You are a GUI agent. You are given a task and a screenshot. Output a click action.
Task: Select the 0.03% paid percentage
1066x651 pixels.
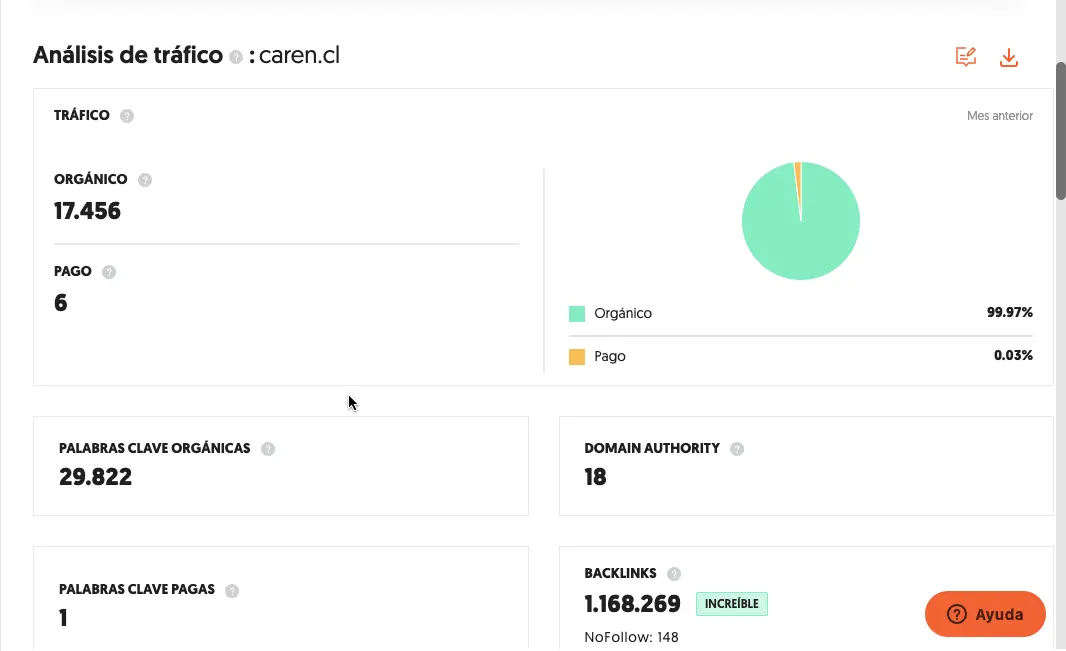pyautogui.click(x=1013, y=355)
